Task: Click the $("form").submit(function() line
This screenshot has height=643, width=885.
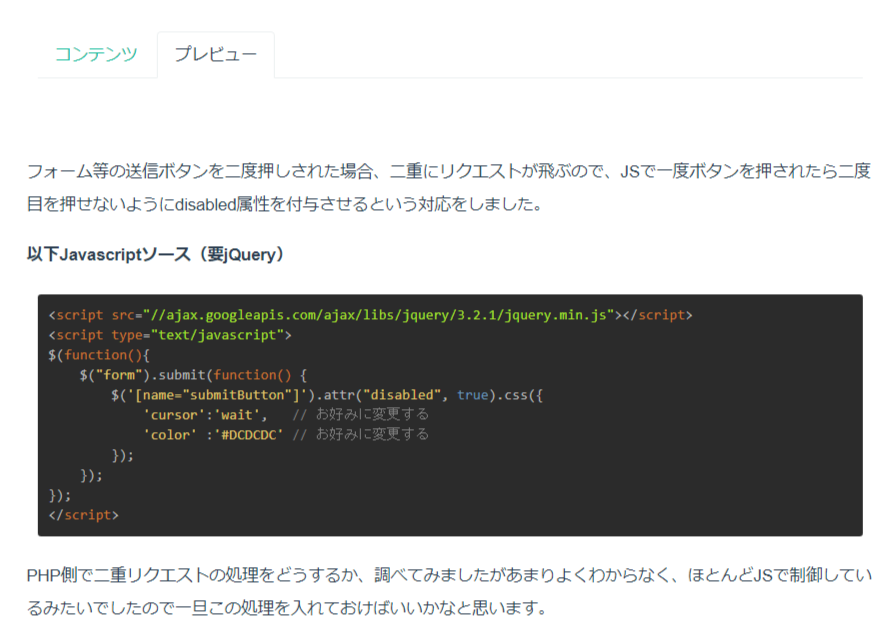Action: coord(193,375)
